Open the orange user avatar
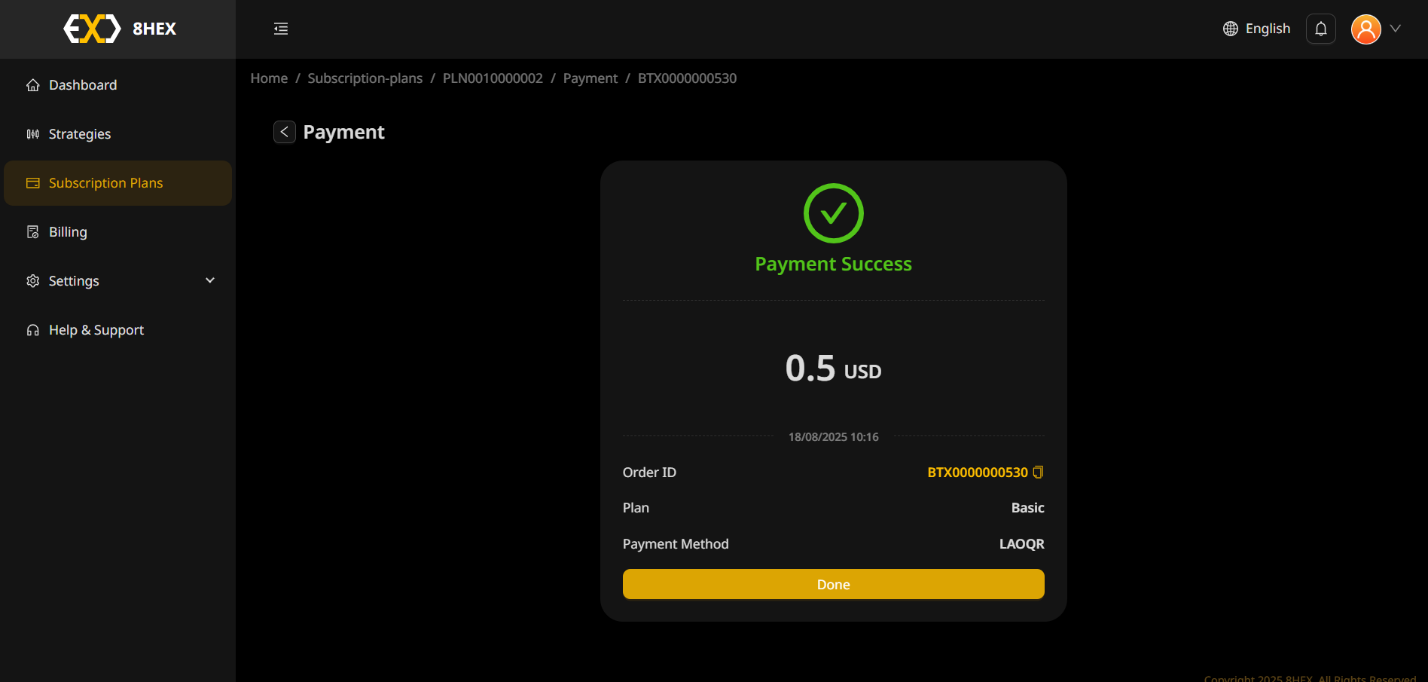1428x682 pixels. tap(1366, 28)
